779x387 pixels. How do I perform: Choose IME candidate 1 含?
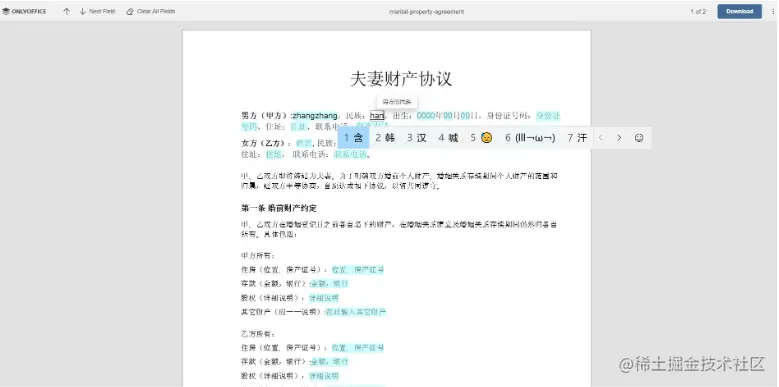tap(354, 138)
